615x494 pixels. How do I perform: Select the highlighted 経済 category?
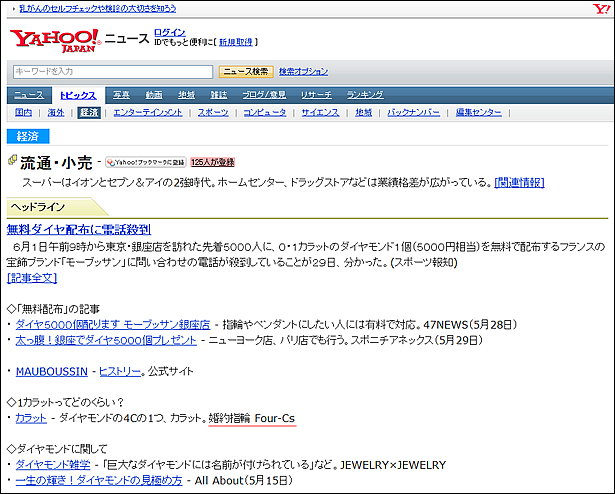(89, 113)
